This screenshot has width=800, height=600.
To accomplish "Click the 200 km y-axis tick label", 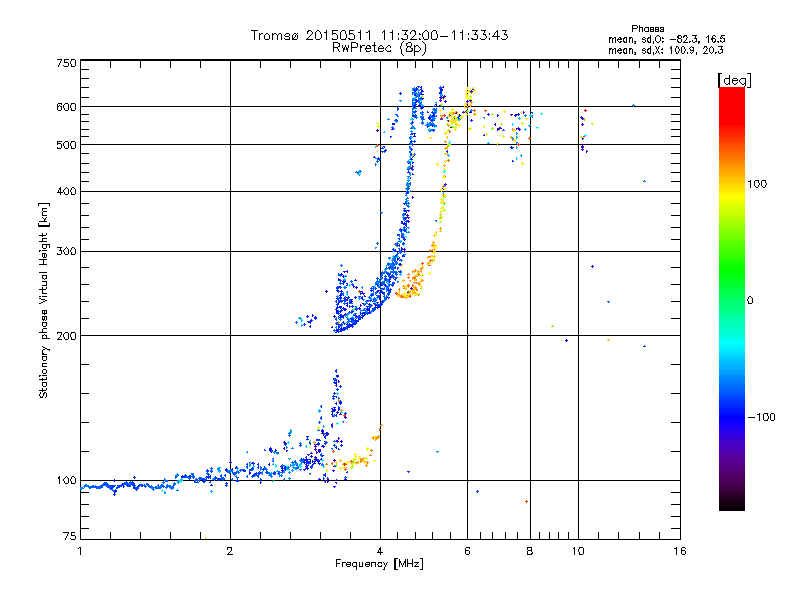I will (x=66, y=336).
